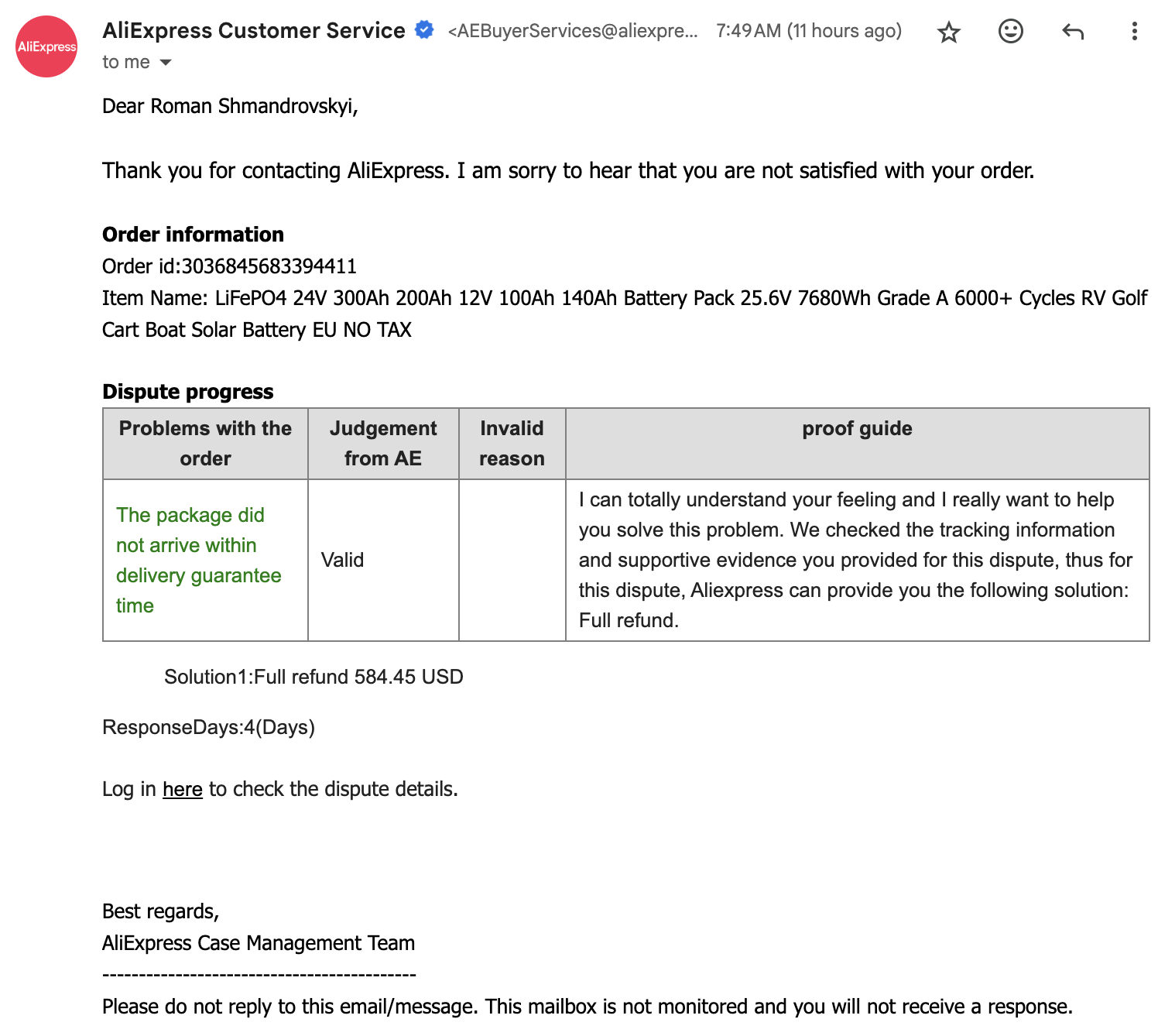This screenshot has height=1036, width=1158.
Task: Add an emoji reaction to the email
Action: click(1010, 31)
